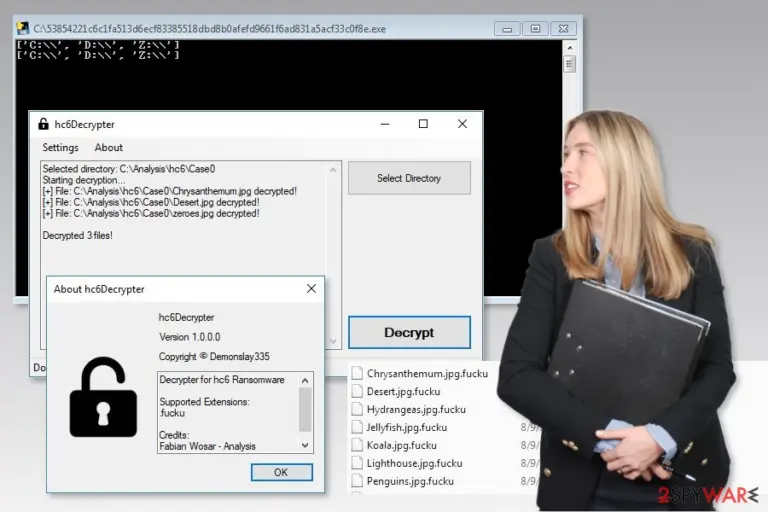Close the console exe window
768x512 pixels.
563,29
